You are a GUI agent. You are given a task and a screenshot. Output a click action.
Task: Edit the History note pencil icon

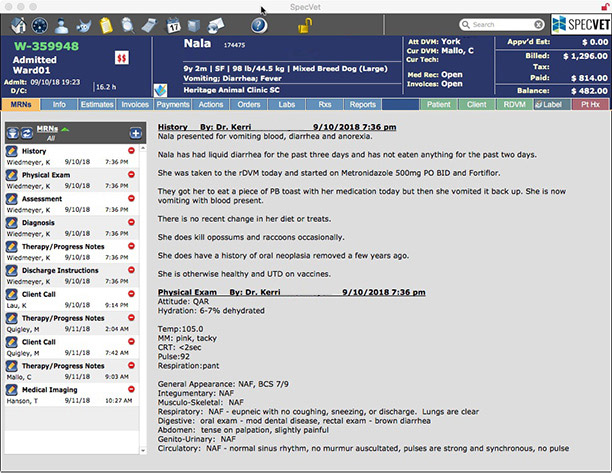(12, 151)
